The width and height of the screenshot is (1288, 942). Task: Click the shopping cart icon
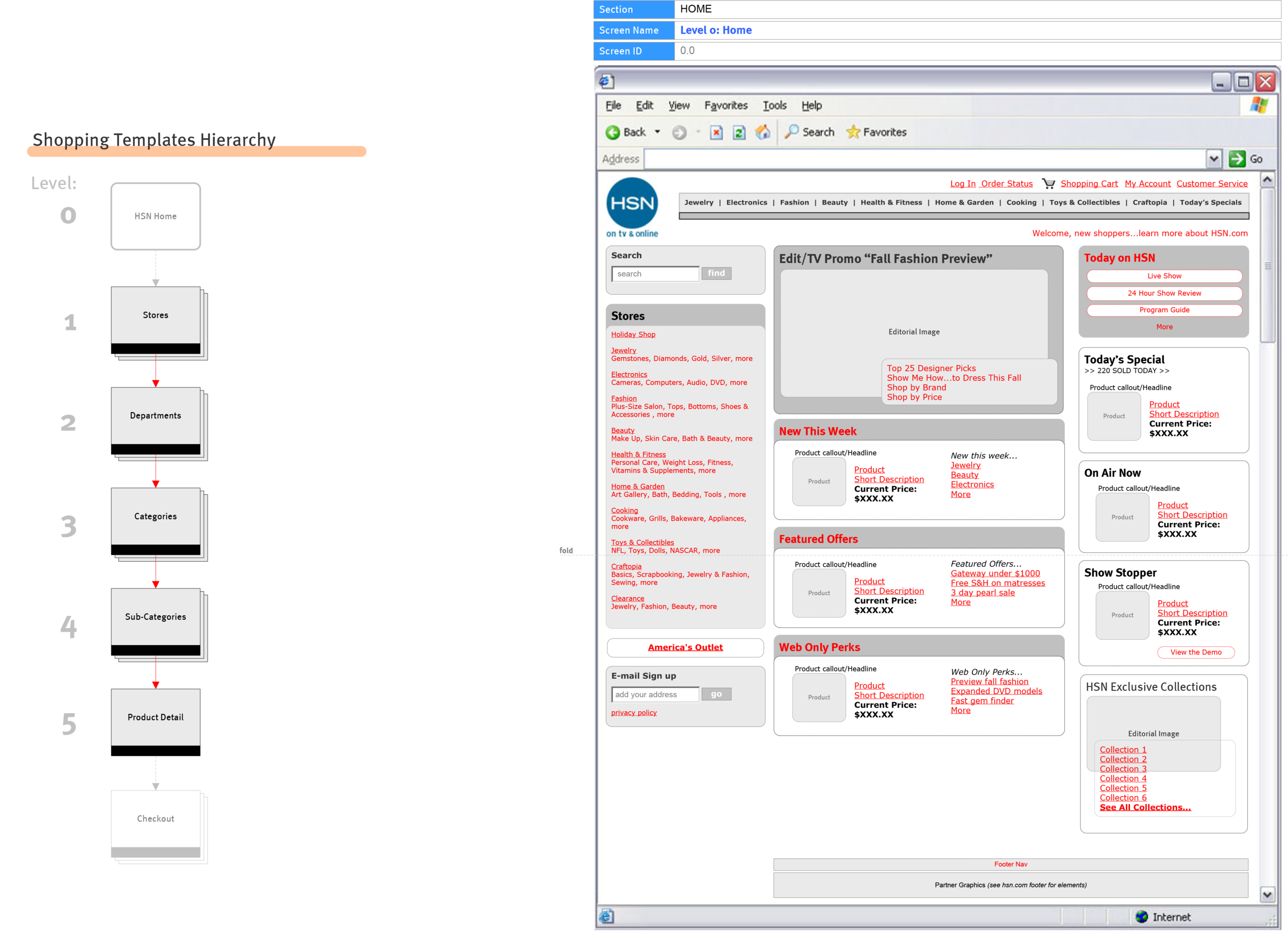coord(1048,183)
